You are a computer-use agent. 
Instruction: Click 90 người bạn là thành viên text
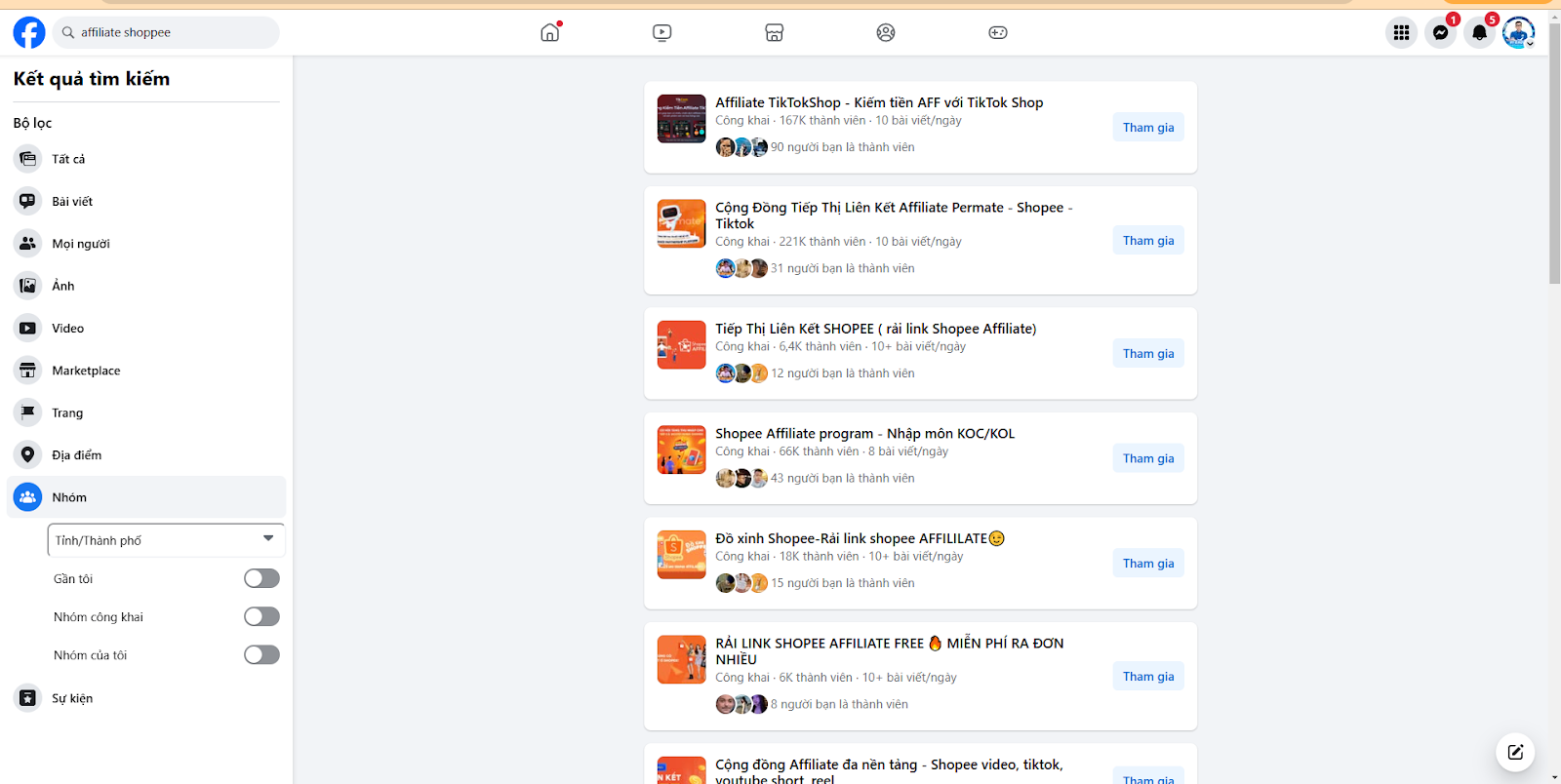click(x=843, y=147)
